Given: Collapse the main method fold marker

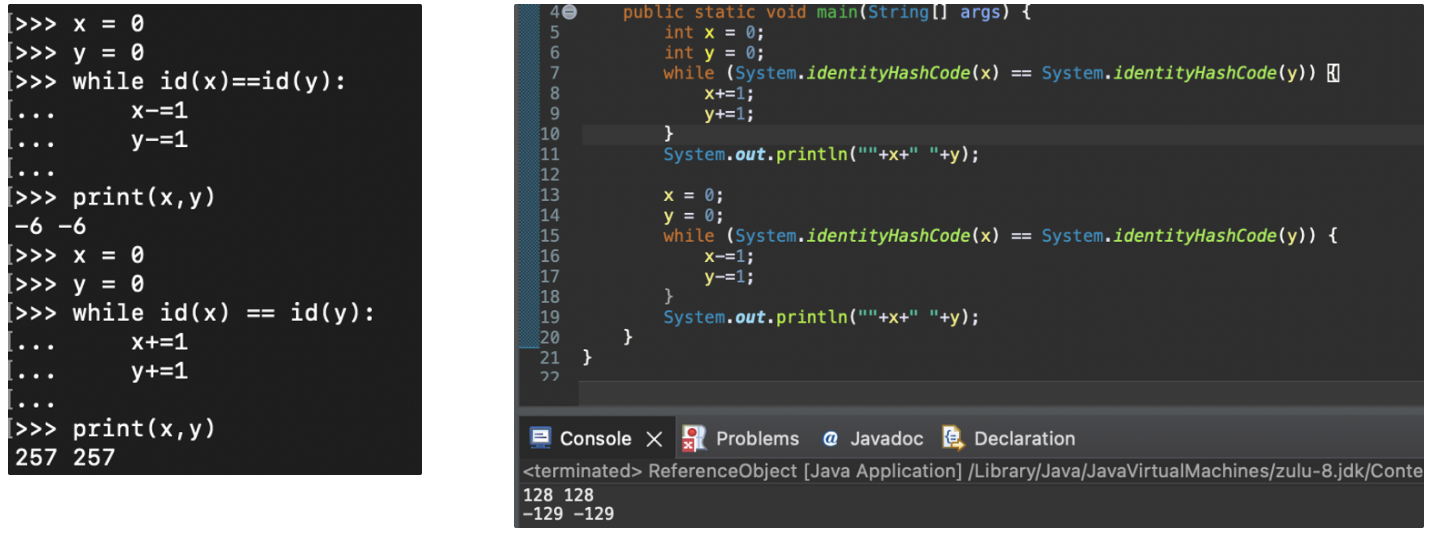Looking at the screenshot, I should tap(570, 12).
